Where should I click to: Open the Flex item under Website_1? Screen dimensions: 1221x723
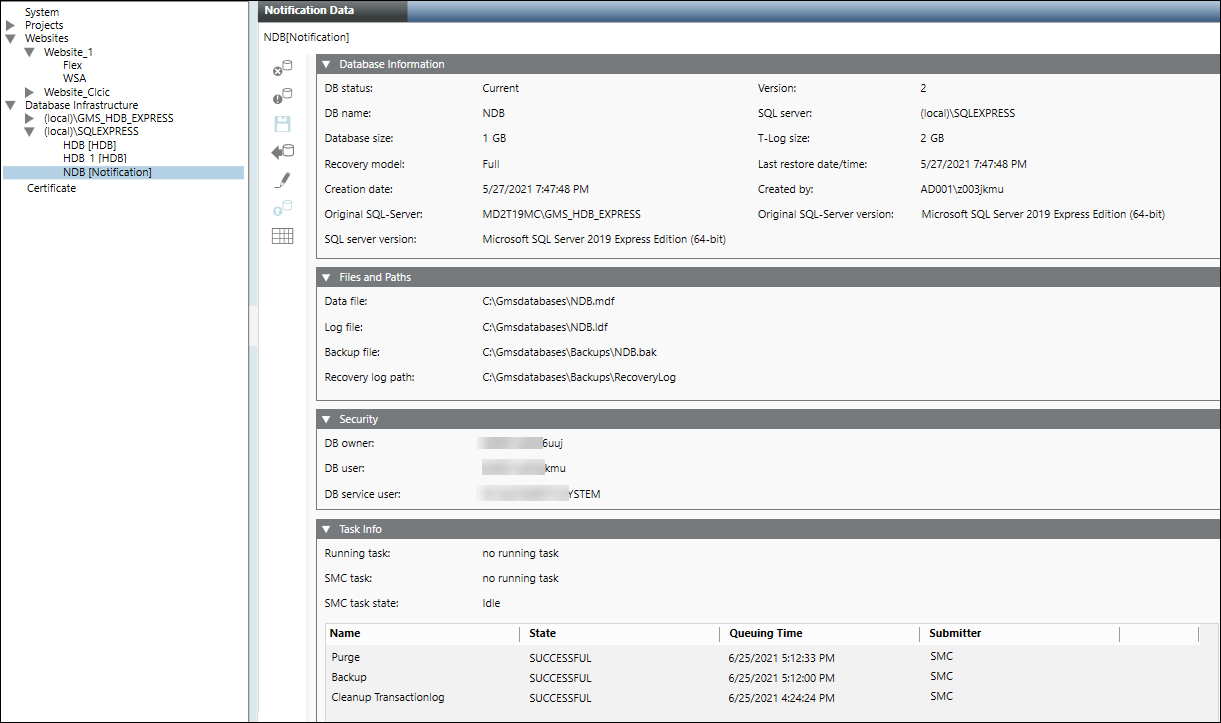click(x=73, y=65)
